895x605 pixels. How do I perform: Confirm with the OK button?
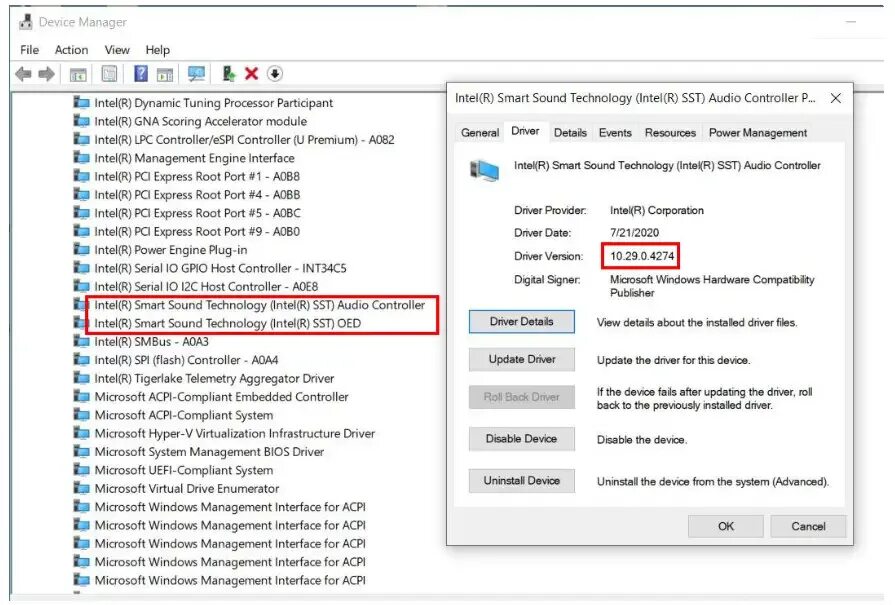coord(725,526)
